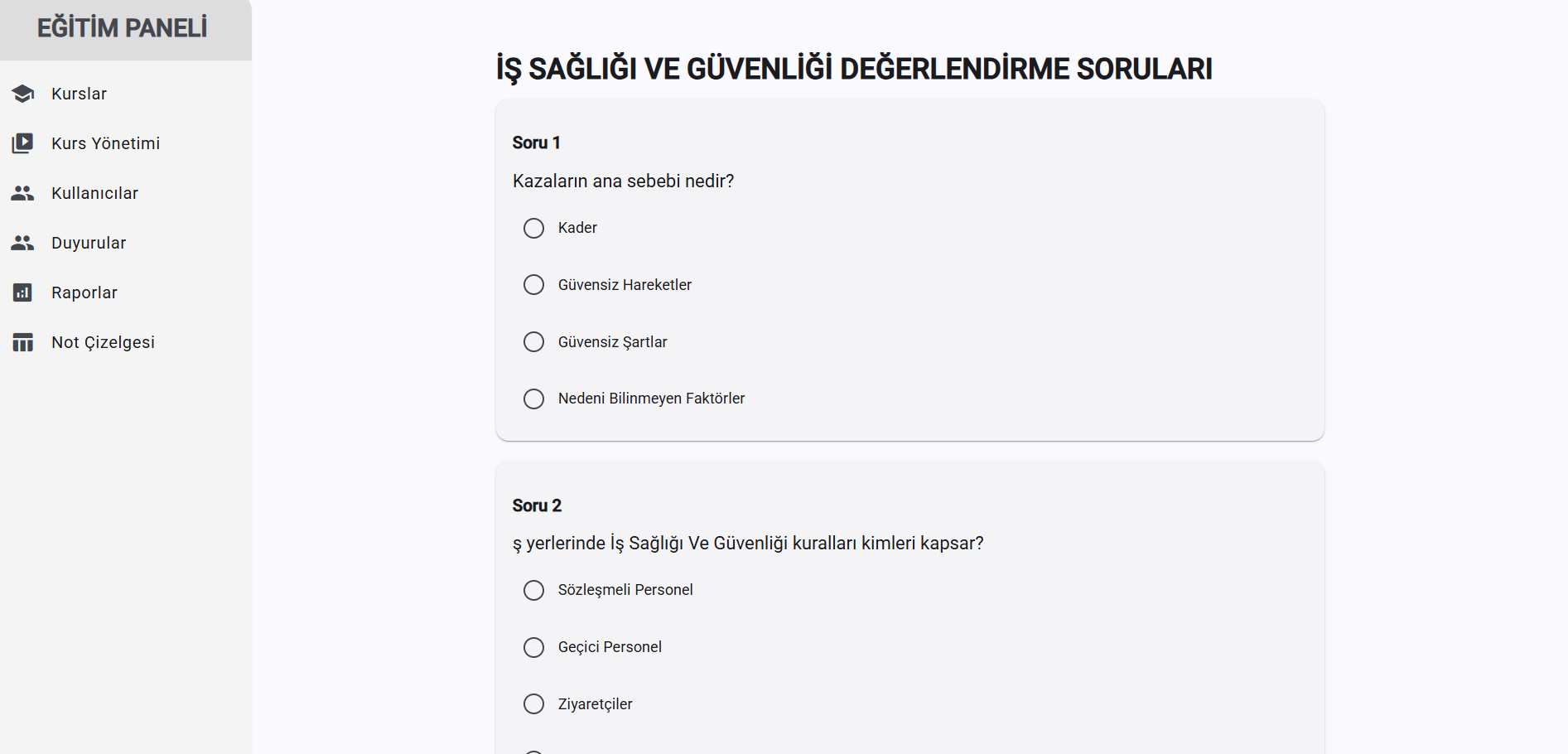
Task: Select the Güvensiz Hareketler radio option
Action: tap(534, 285)
